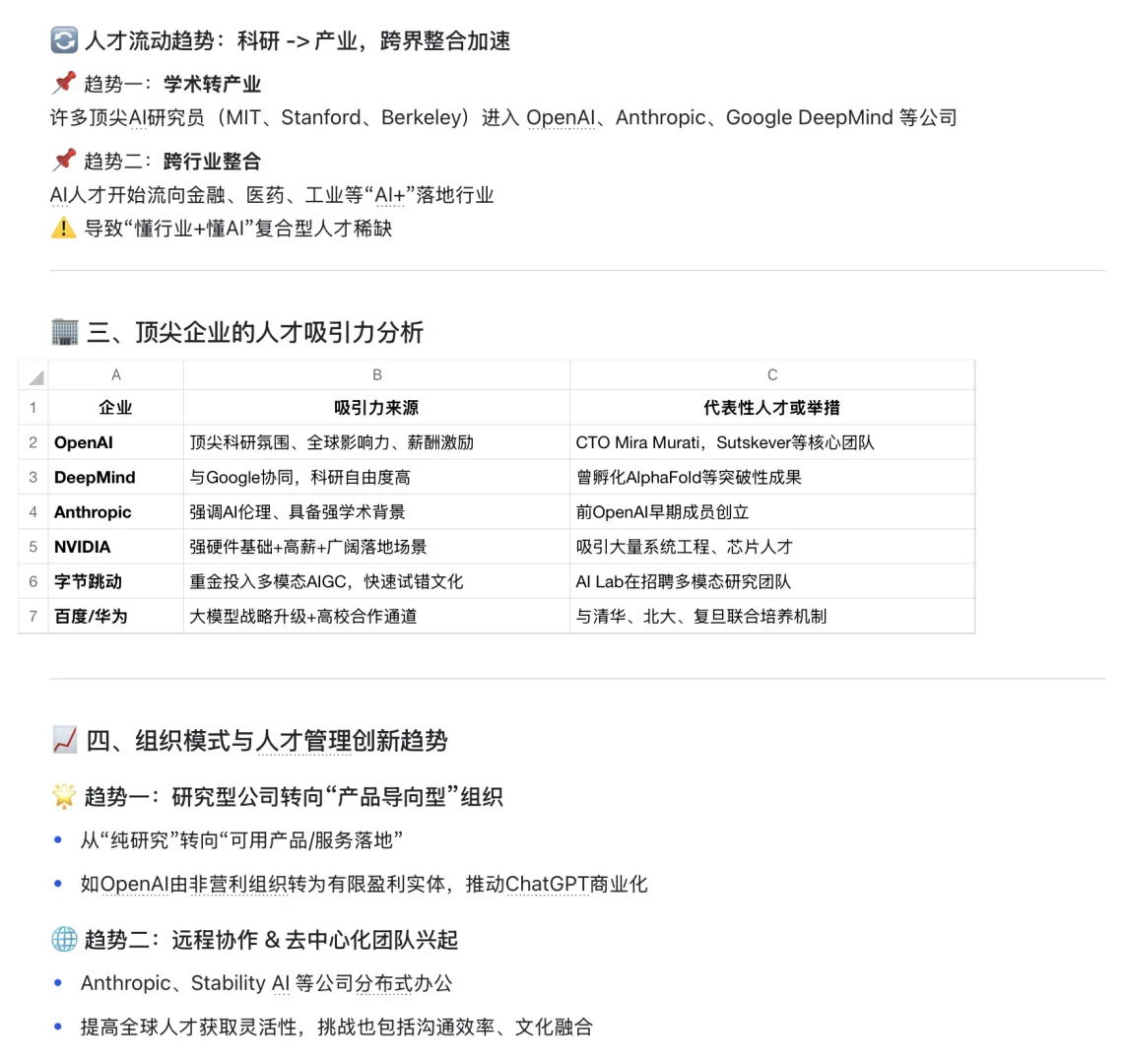Click the 企业 header cell
The width and height of the screenshot is (1126, 1064).
pos(115,407)
